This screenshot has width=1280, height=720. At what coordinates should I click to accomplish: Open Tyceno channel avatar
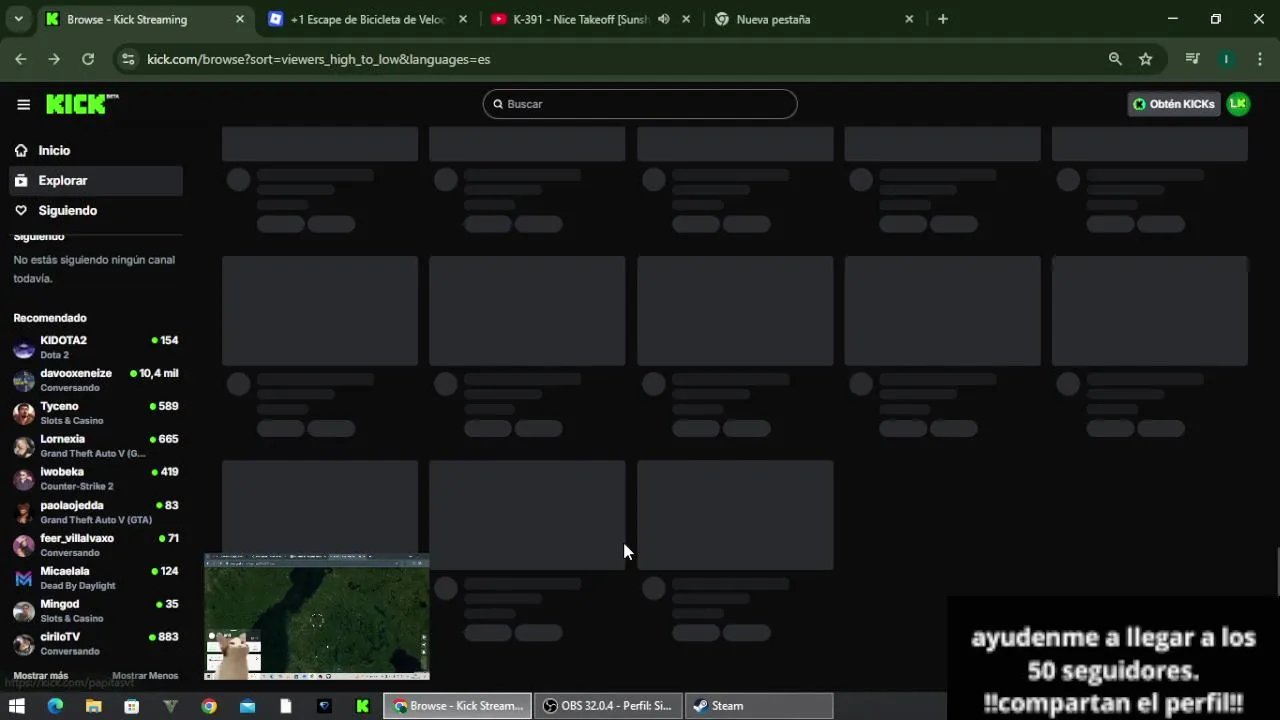pyautogui.click(x=24, y=414)
